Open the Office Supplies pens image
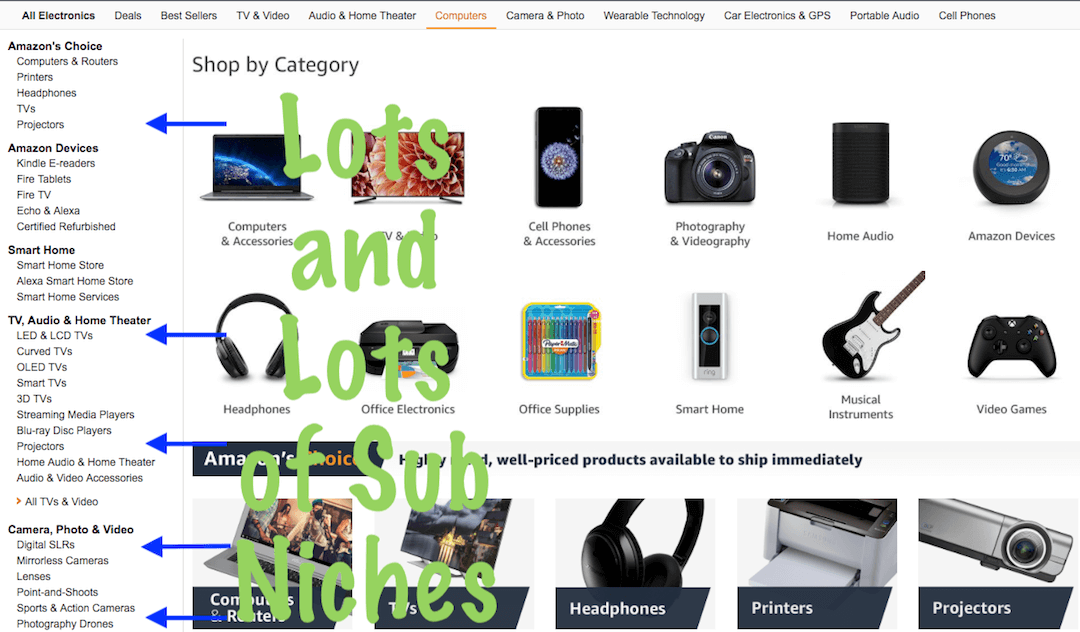This screenshot has width=1080, height=632. click(x=559, y=341)
